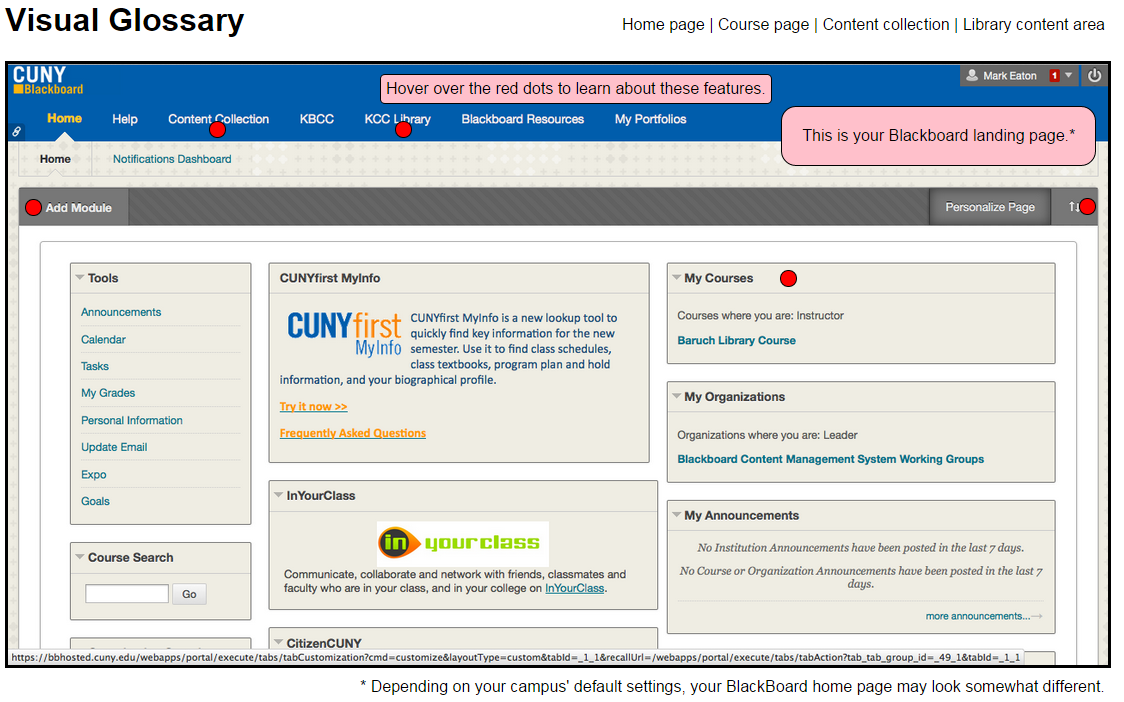
Task: Click the CUNY Blackboard logo
Action: tap(48, 80)
